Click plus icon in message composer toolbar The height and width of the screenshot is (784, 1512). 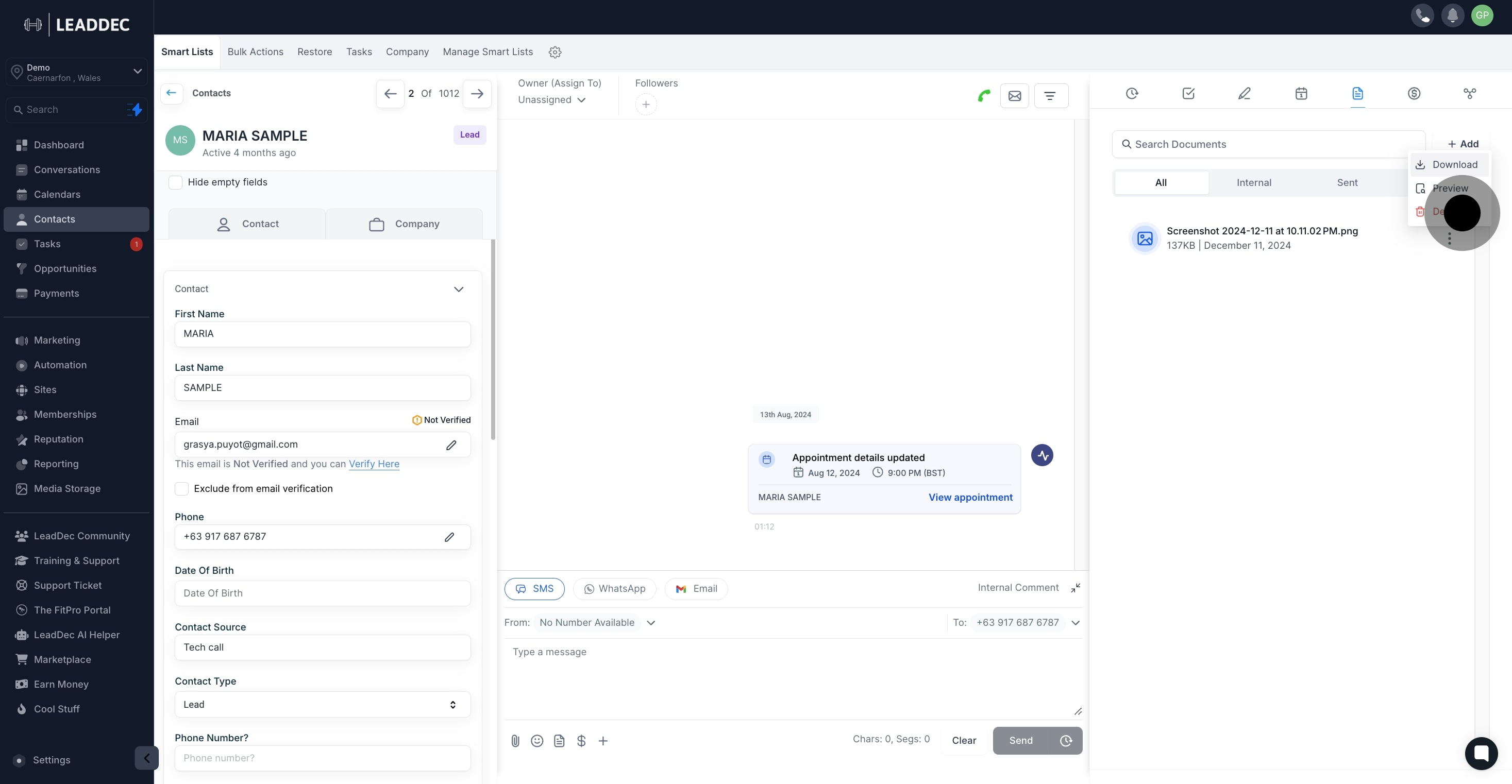coord(603,741)
